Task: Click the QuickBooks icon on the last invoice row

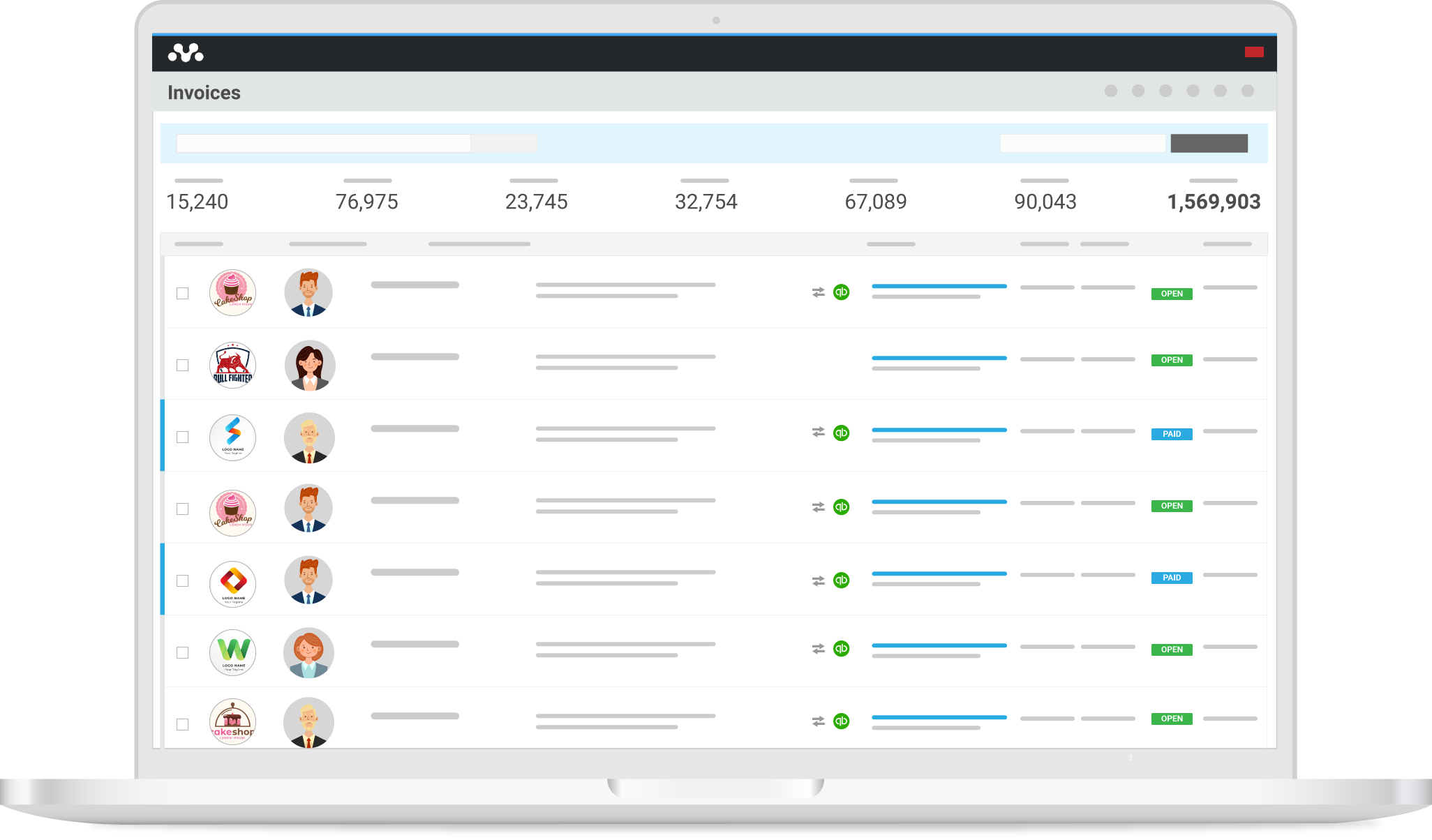Action: 842,721
